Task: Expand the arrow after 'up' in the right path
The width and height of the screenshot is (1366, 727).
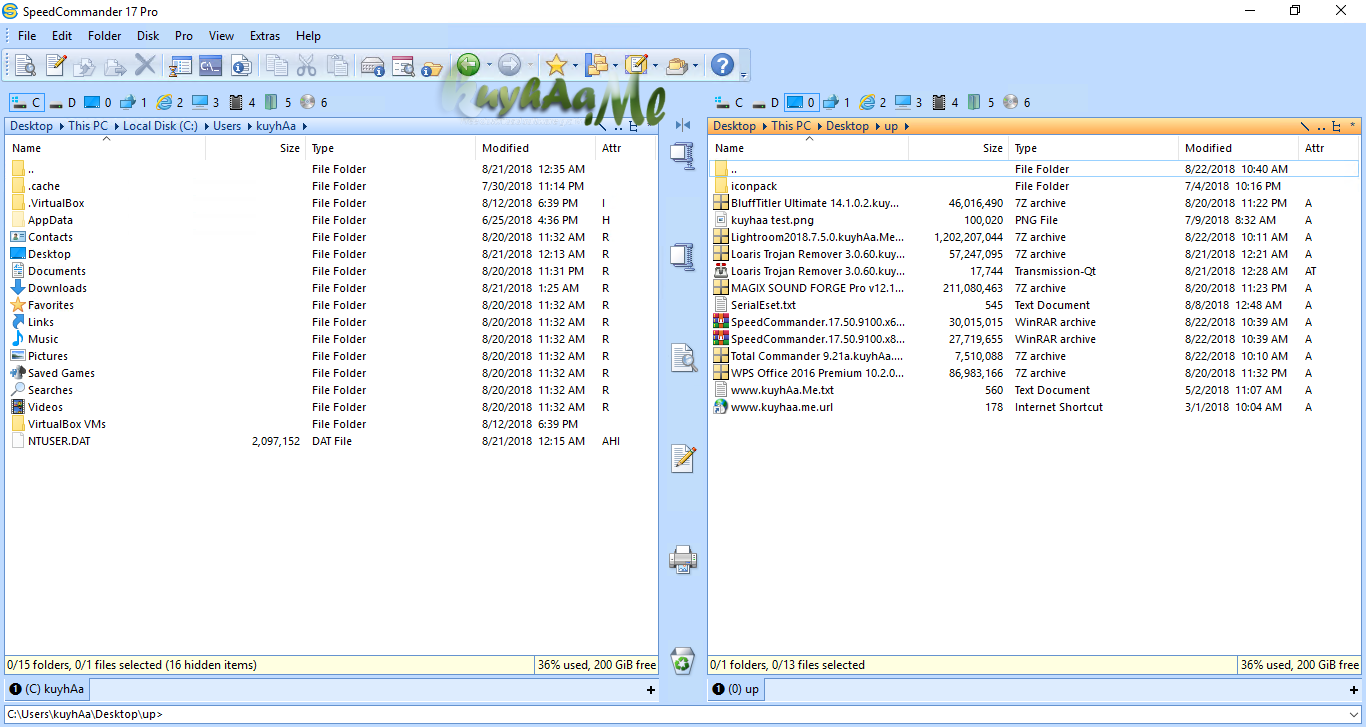Action: point(906,126)
